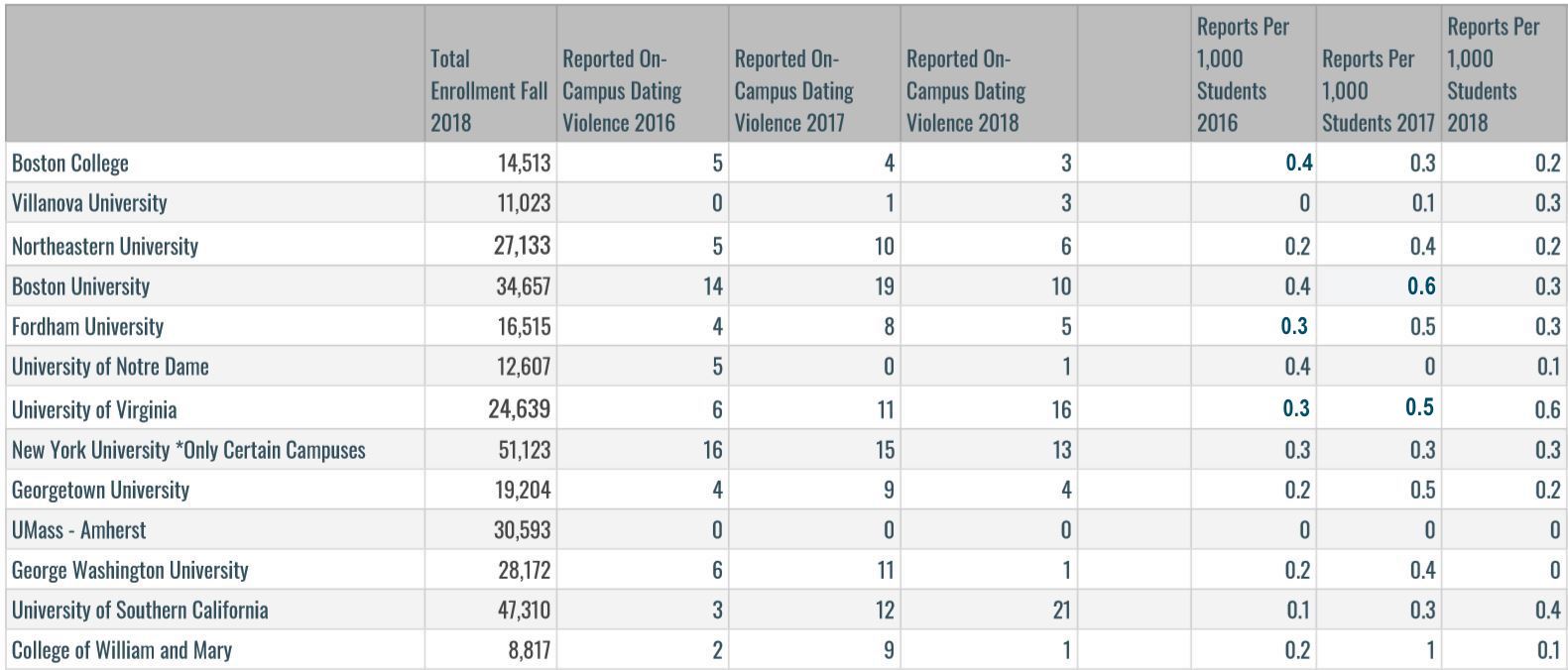This screenshot has width=1568, height=670.
Task: Click University of Southern California's 2016 rate 0.1
Action: click(x=1297, y=610)
